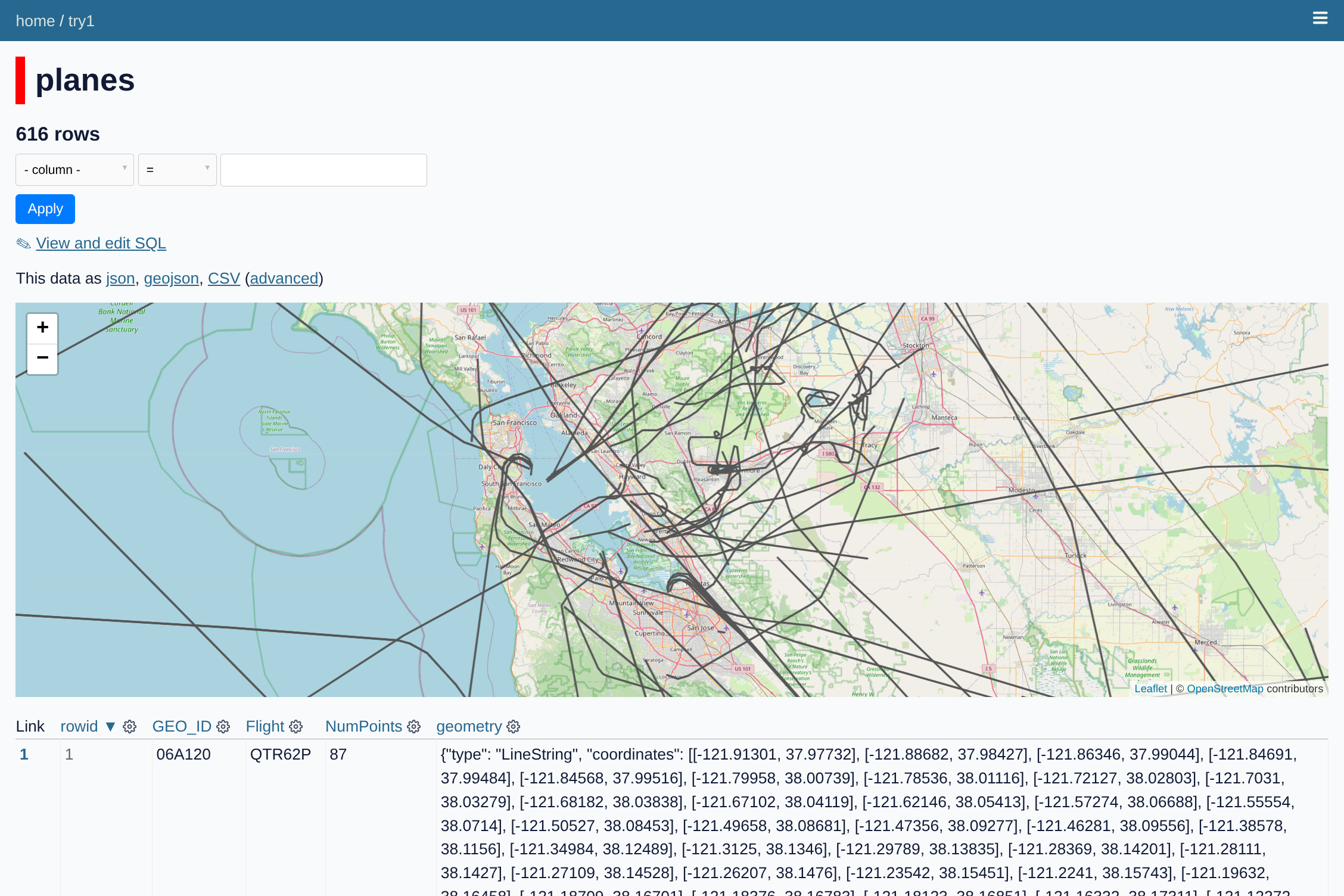Go to try1 database breadcrumb

click(x=81, y=21)
